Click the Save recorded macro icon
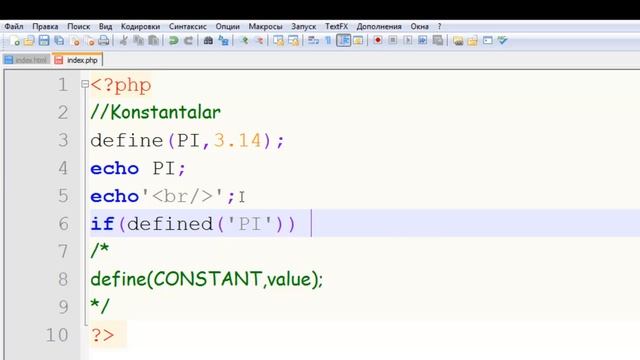This screenshot has width=640, height=360. point(438,40)
